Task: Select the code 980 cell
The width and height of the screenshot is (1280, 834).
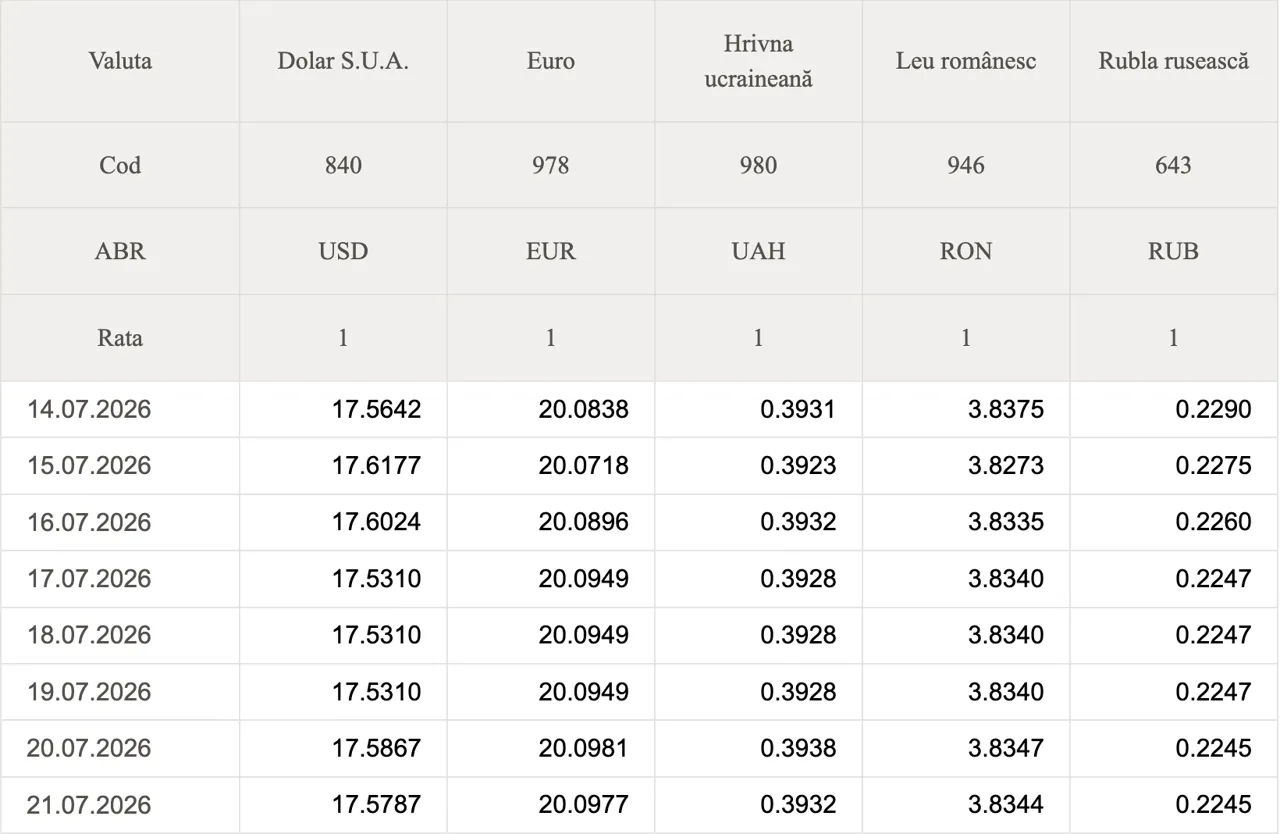Action: pyautogui.click(x=758, y=165)
